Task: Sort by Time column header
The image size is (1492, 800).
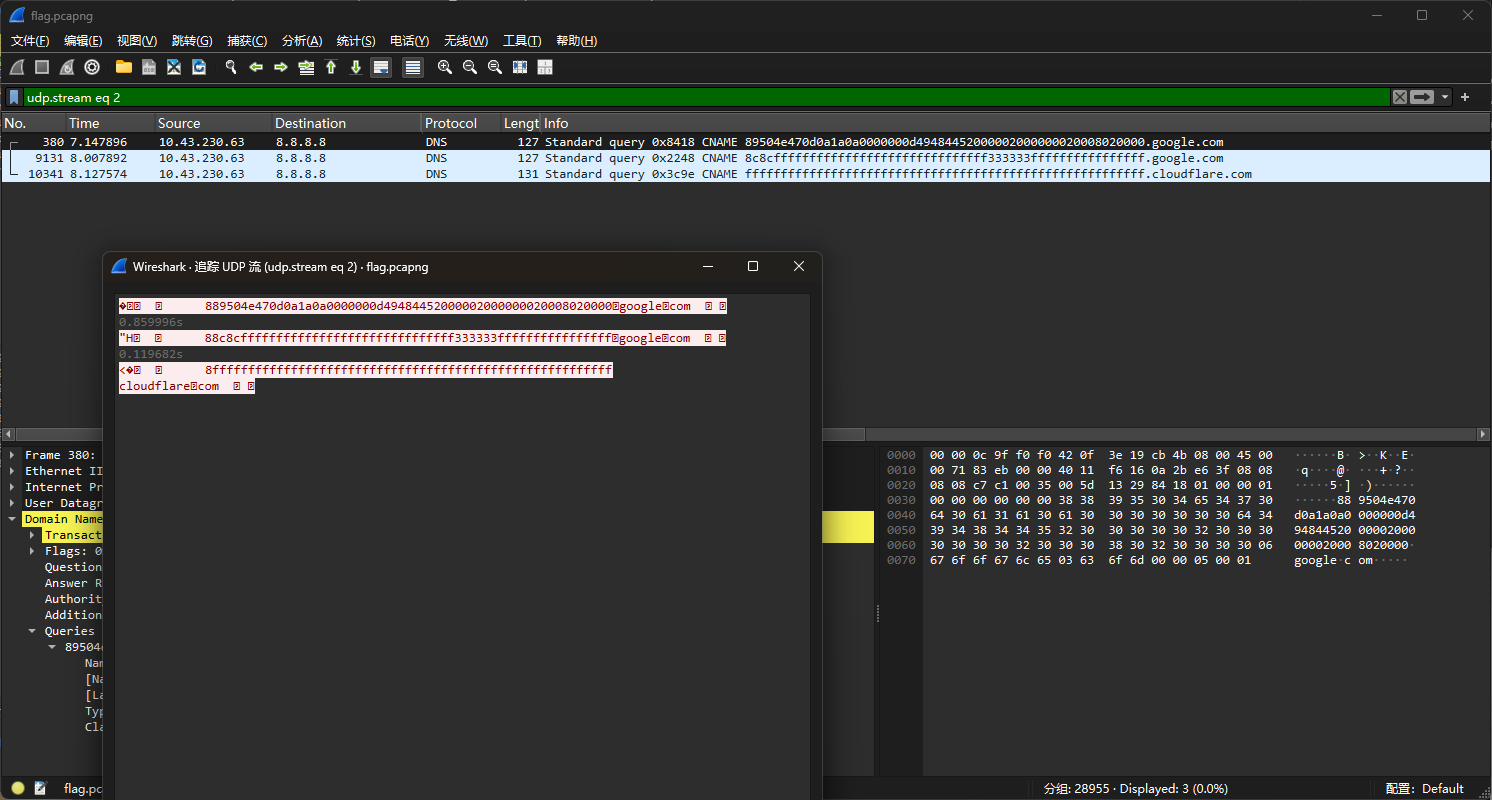Action: 110,123
